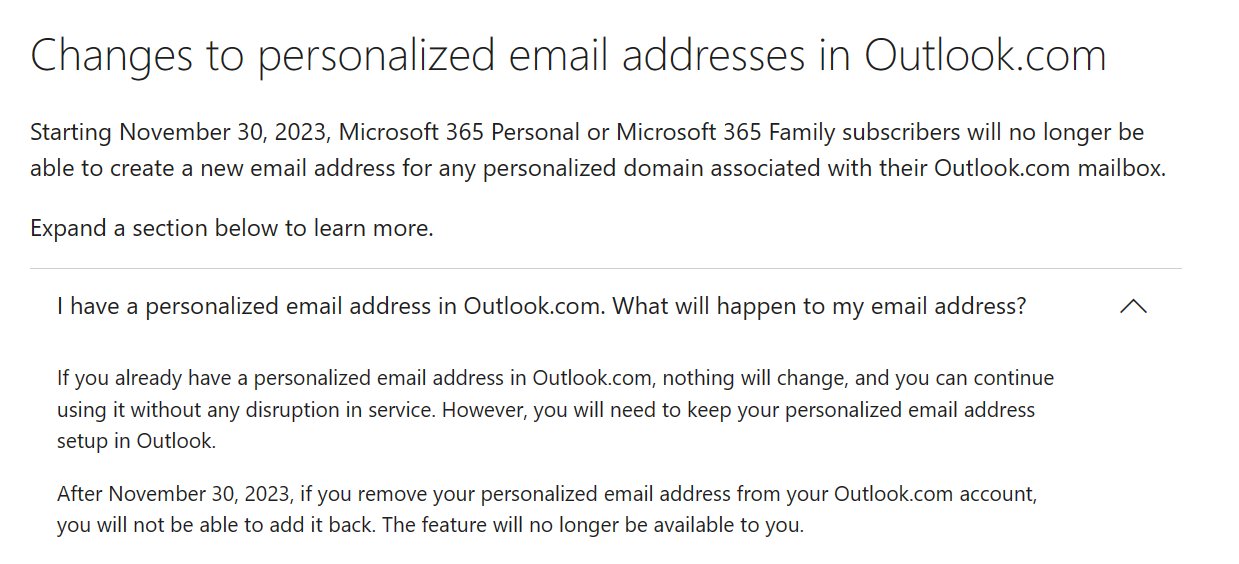The image size is (1239, 564).
Task: Collapse the section using the up chevron
Action: [x=1133, y=307]
